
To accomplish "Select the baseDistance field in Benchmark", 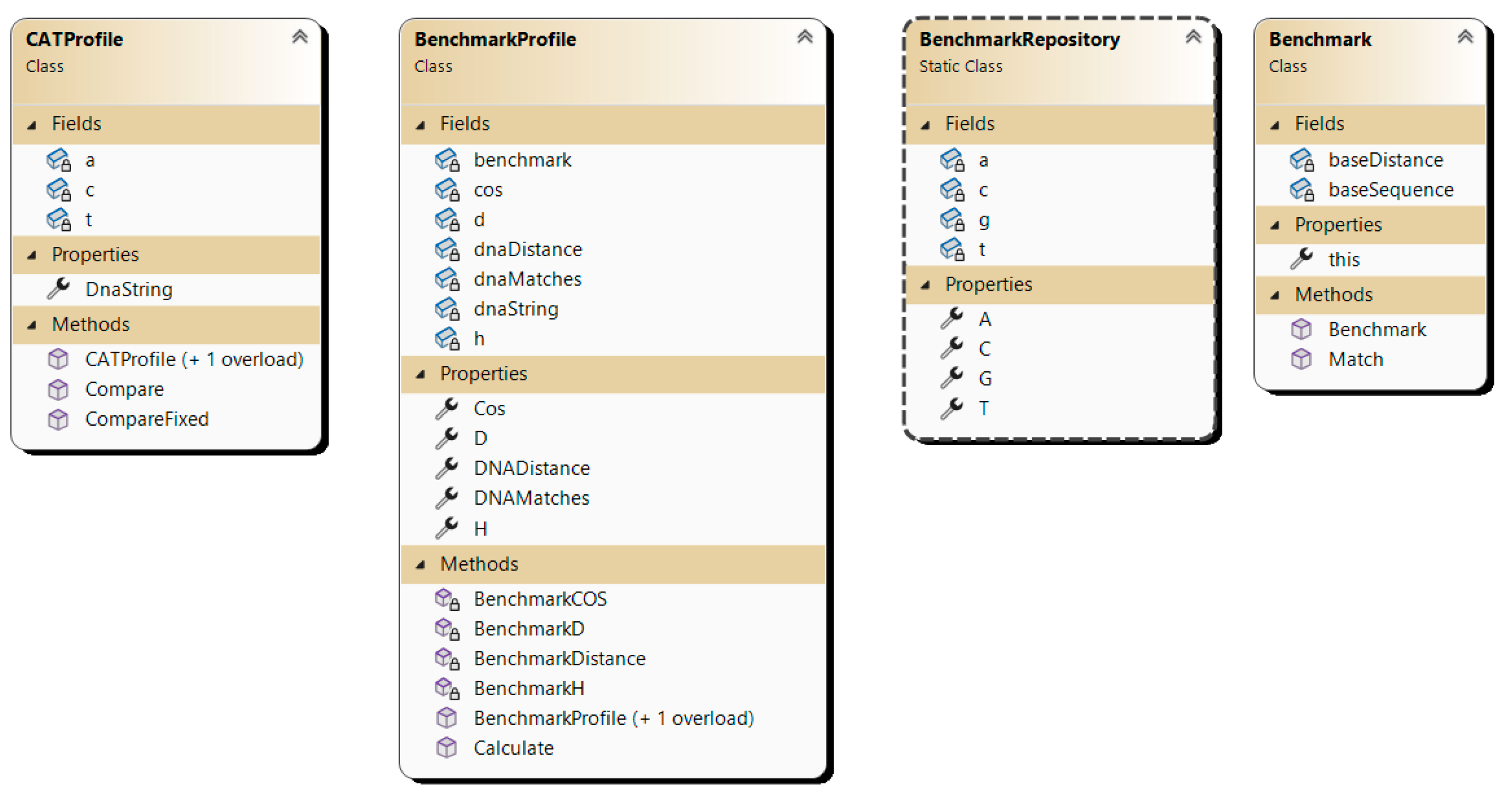I will pos(1385,160).
